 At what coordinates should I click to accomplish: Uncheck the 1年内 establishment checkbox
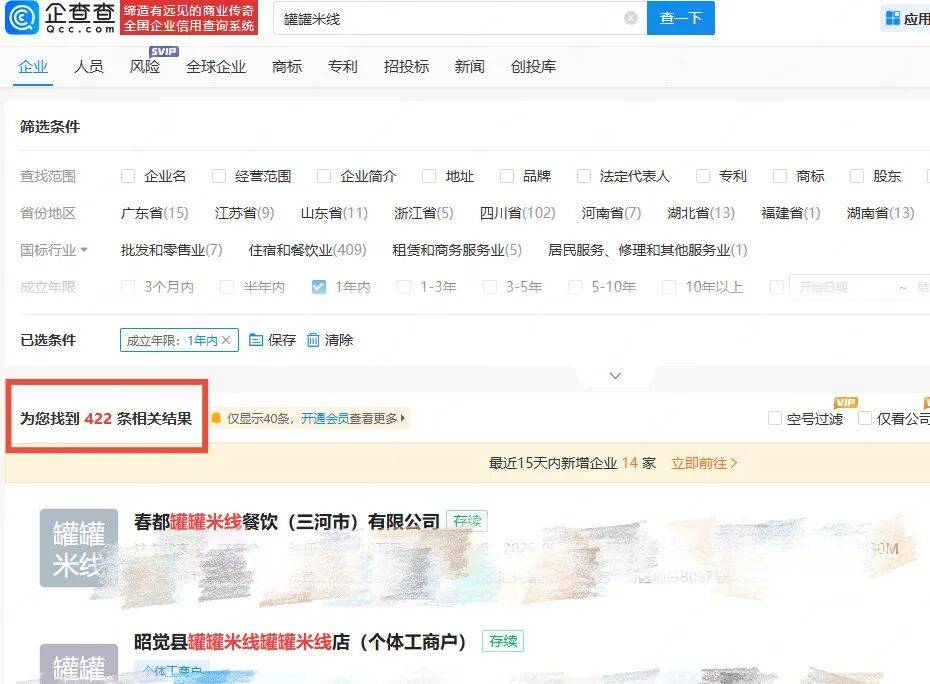point(319,287)
